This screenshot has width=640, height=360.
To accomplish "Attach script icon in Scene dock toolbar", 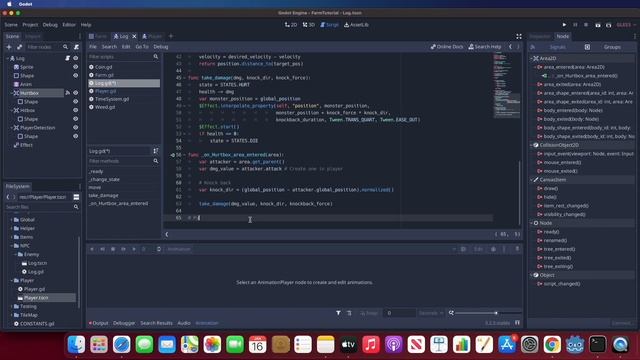I will coord(76,47).
